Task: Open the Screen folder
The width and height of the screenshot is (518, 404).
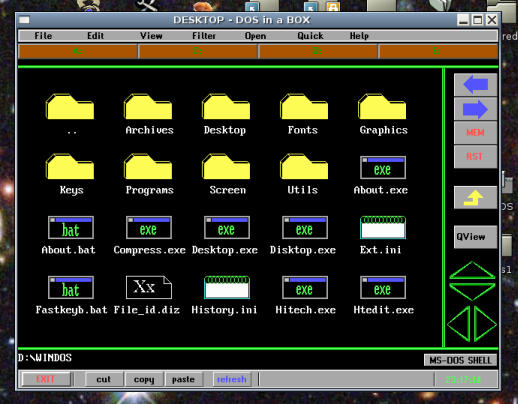Action: click(x=226, y=167)
